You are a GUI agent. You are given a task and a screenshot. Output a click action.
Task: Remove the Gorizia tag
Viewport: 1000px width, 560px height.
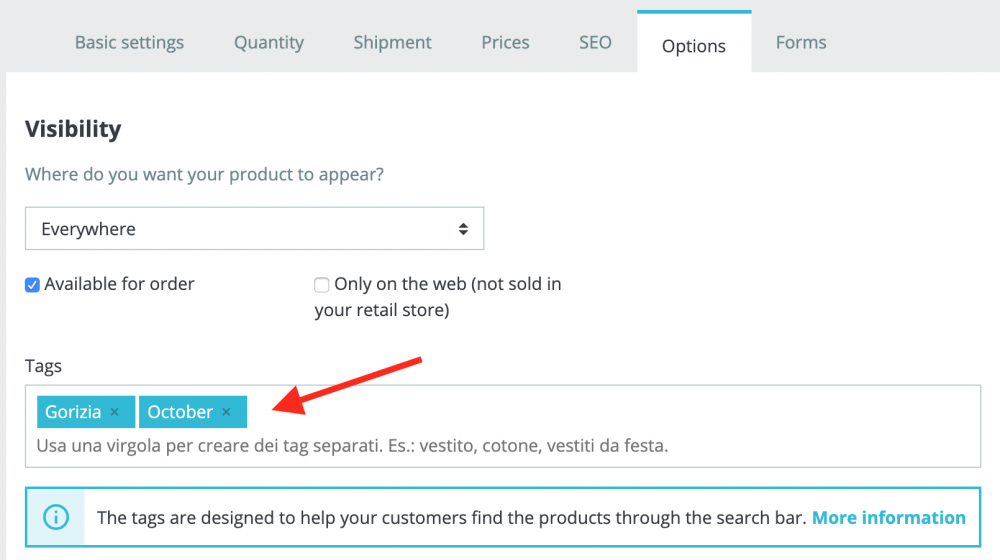pyautogui.click(x=115, y=412)
